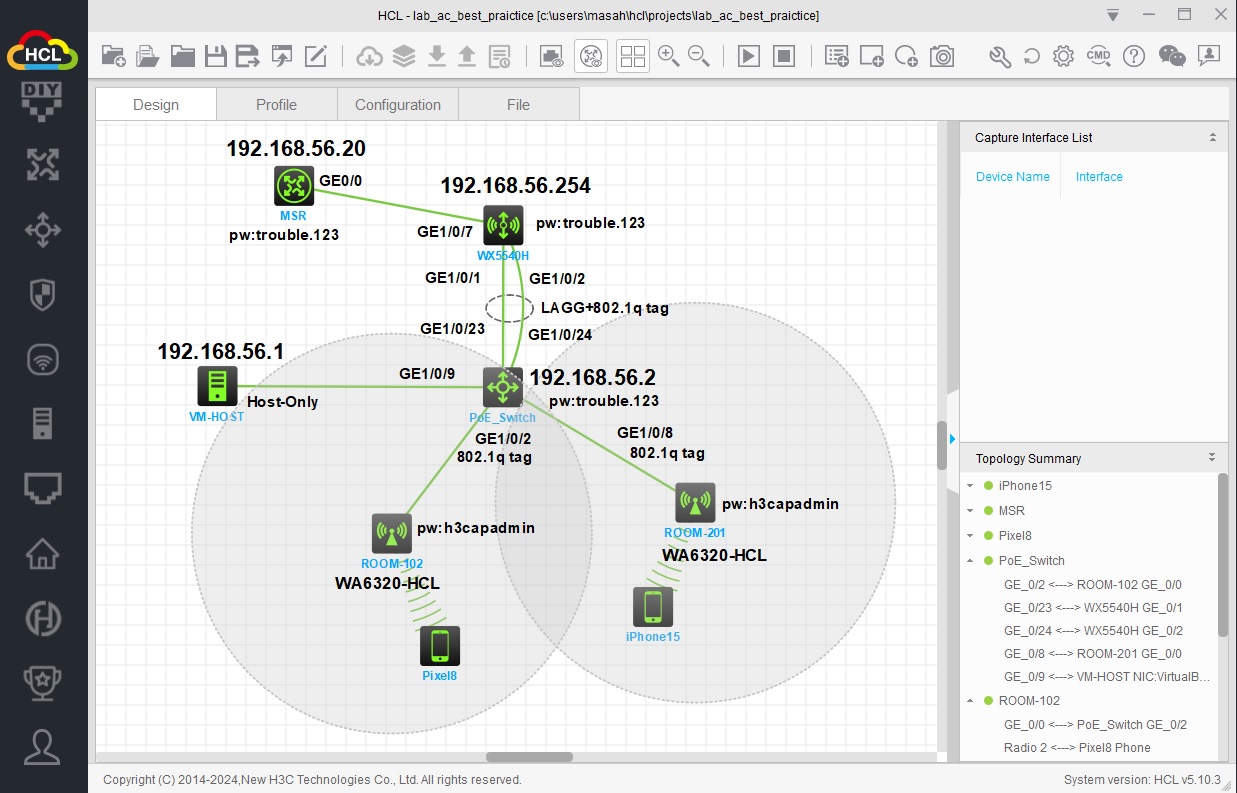Screen dimensions: 1237x793
Task: Toggle the four-square grid view button
Action: [633, 56]
